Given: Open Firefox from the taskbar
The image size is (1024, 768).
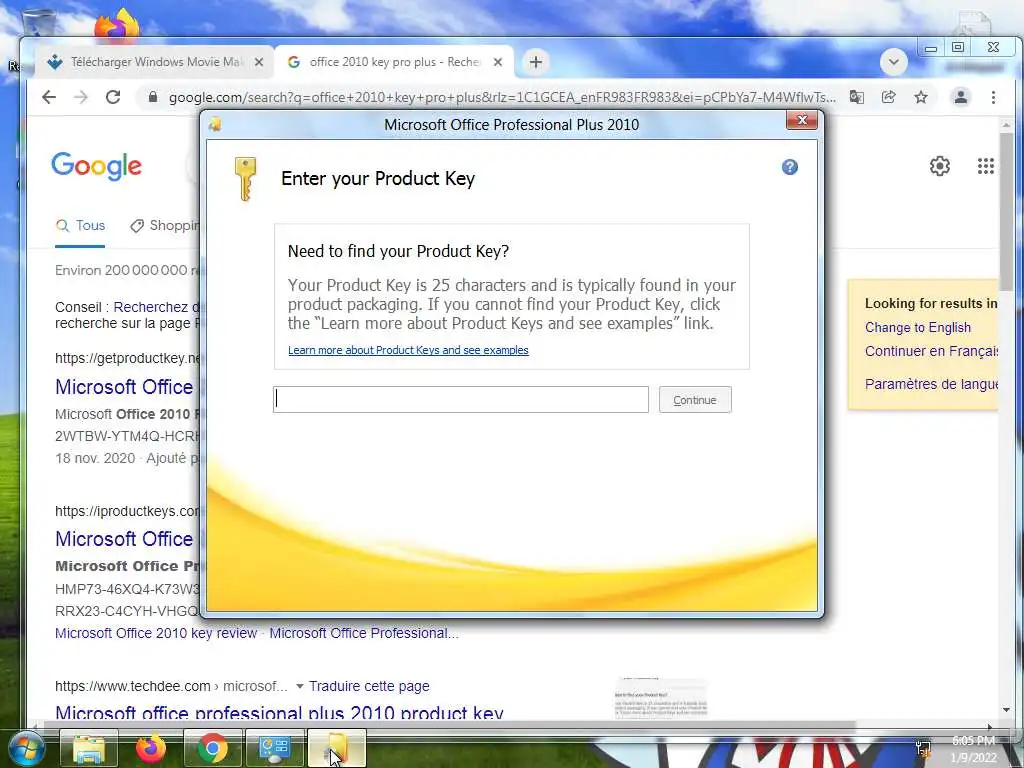Looking at the screenshot, I should 151,748.
